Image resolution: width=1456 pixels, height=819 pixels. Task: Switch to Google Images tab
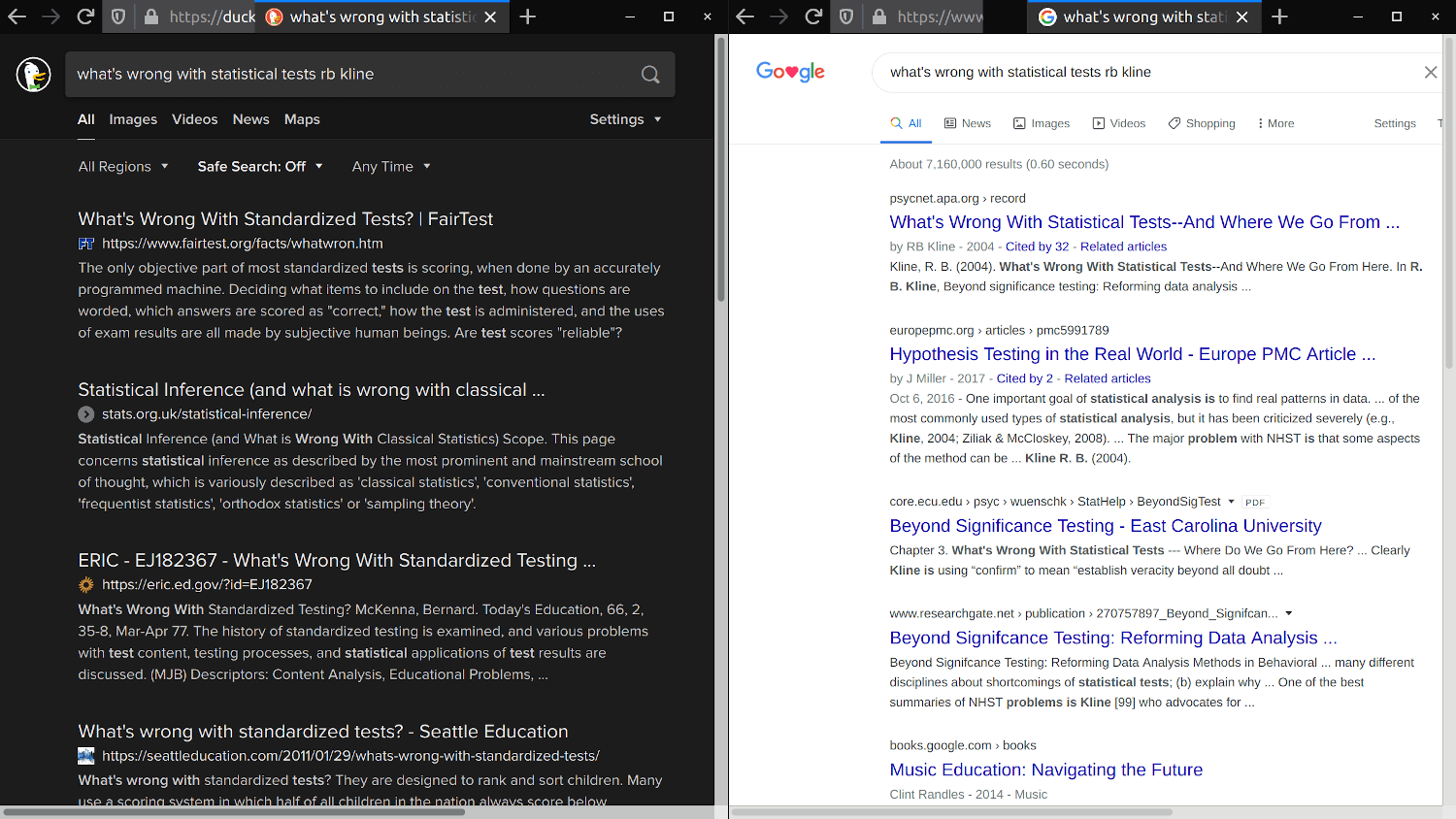1041,123
